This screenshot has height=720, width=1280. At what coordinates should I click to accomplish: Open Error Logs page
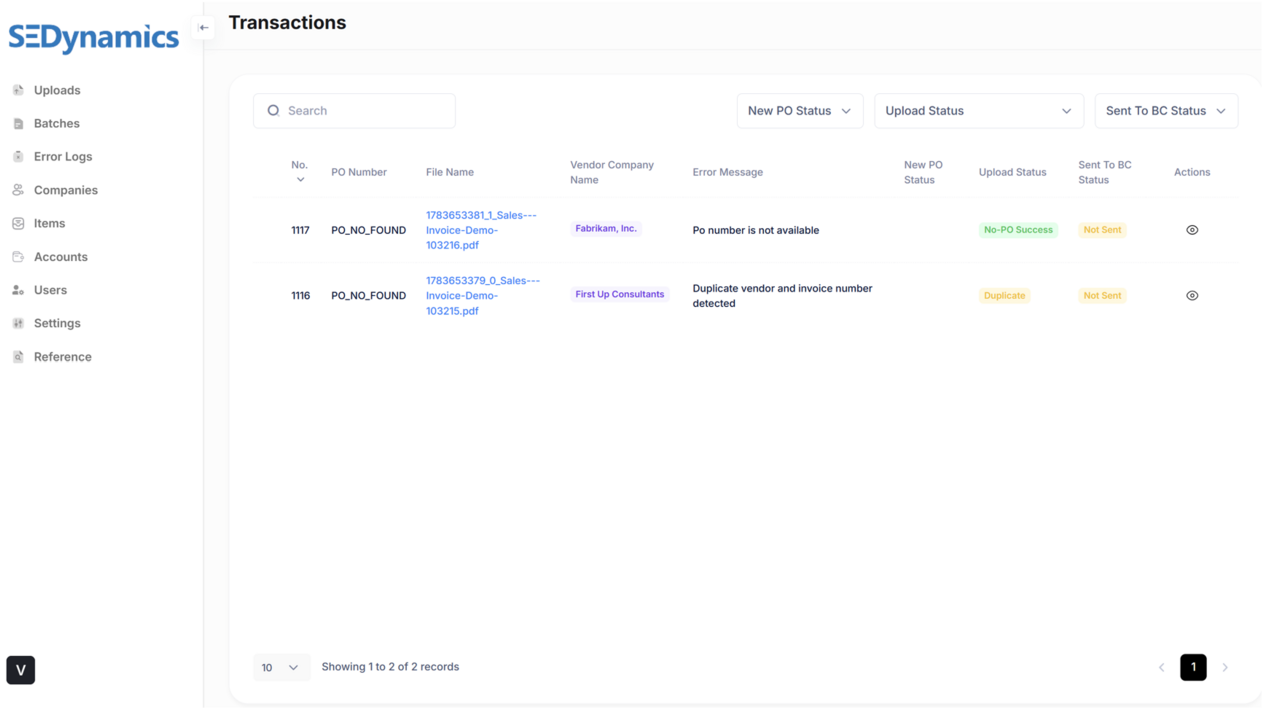coord(63,157)
